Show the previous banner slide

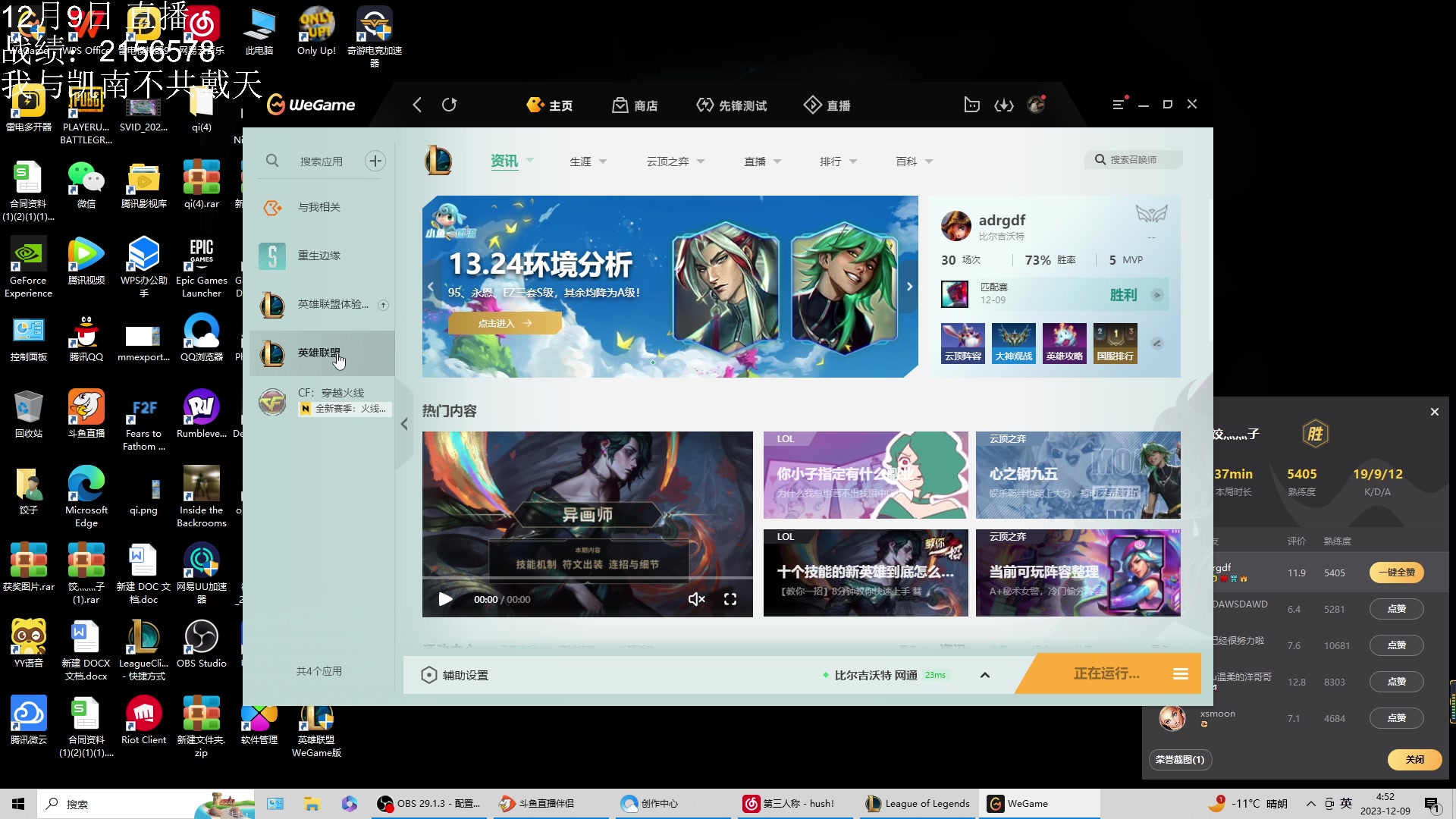431,287
